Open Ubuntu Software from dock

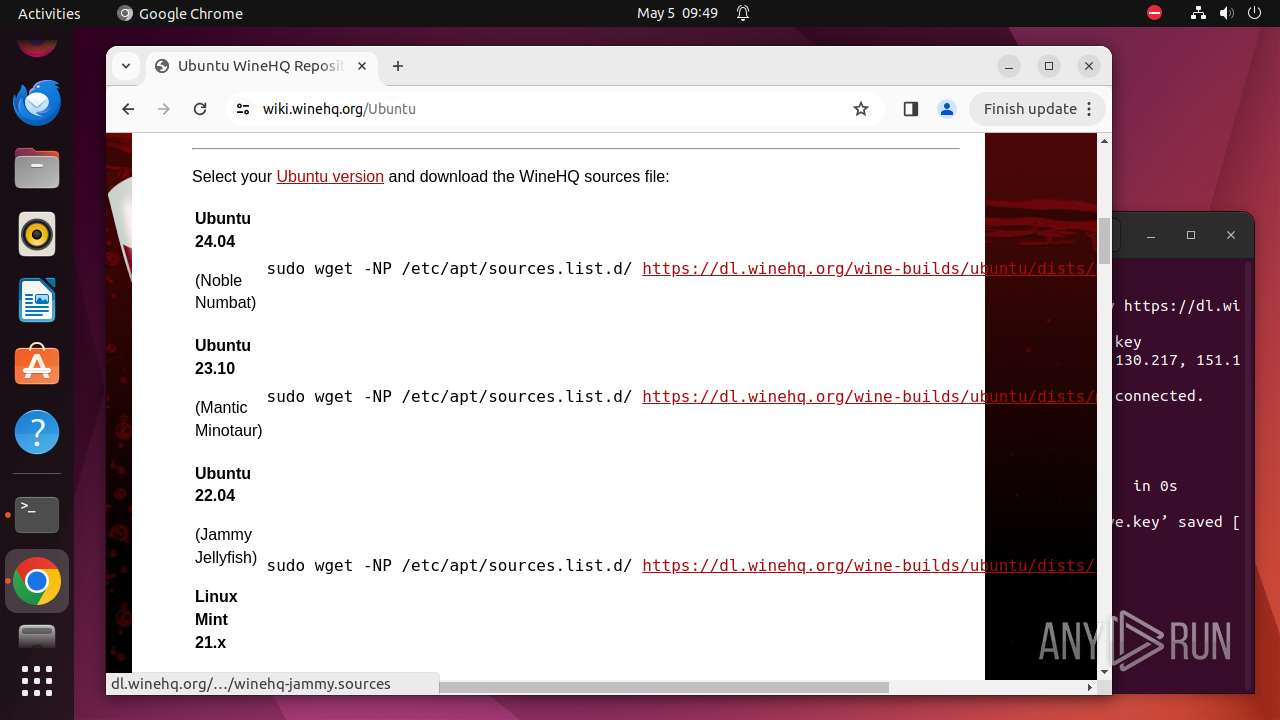37,366
